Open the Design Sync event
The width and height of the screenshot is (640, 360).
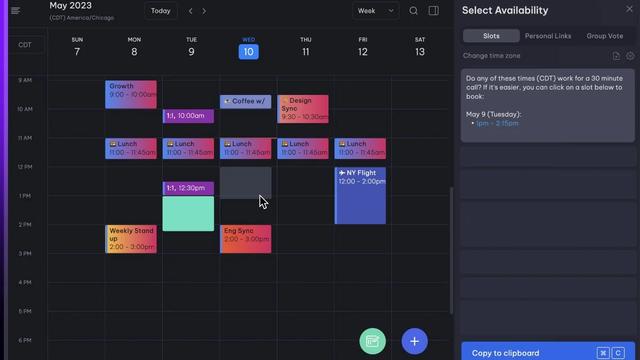[302, 109]
